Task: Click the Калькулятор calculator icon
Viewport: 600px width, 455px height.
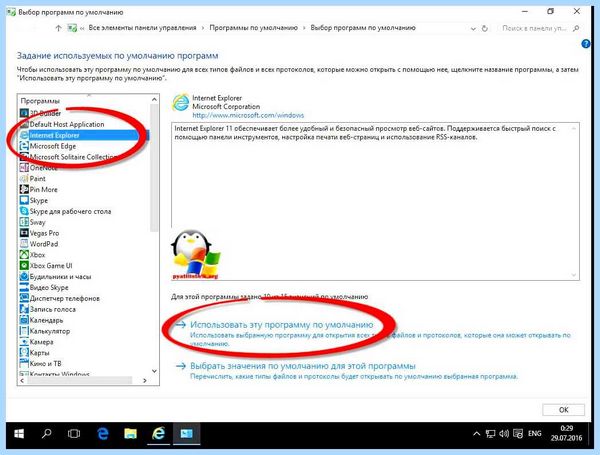Action: (x=24, y=331)
